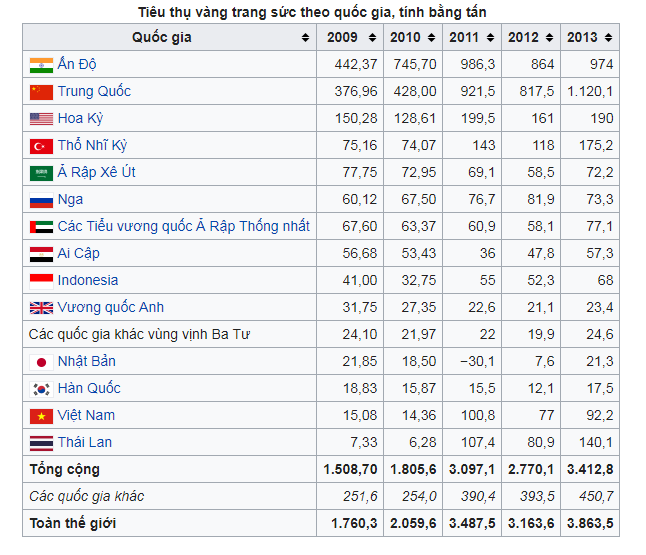This screenshot has height=555, width=646.
Task: Click the United Kingdom flag icon
Action: point(41,308)
